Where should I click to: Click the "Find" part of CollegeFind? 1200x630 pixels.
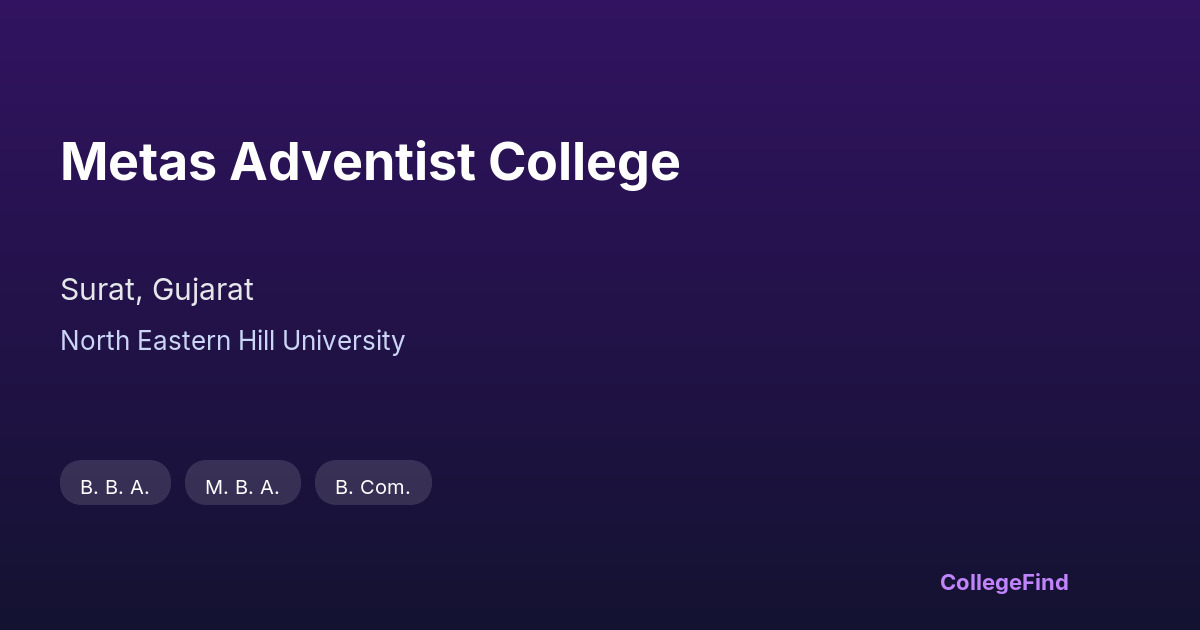pyautogui.click(x=1045, y=582)
